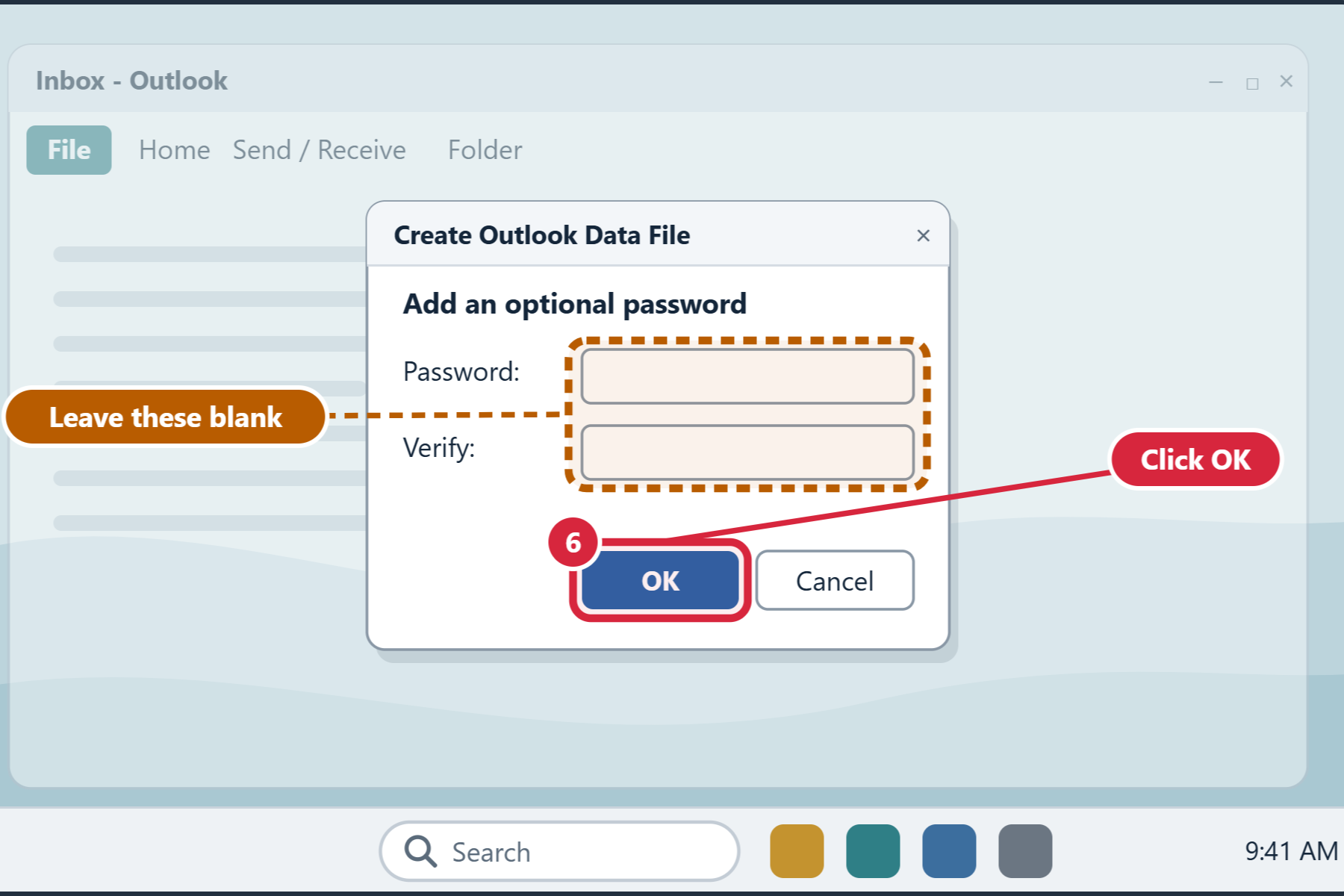This screenshot has width=1344, height=896.
Task: Cancel the Create Outlook Data File dialog
Action: point(835,580)
